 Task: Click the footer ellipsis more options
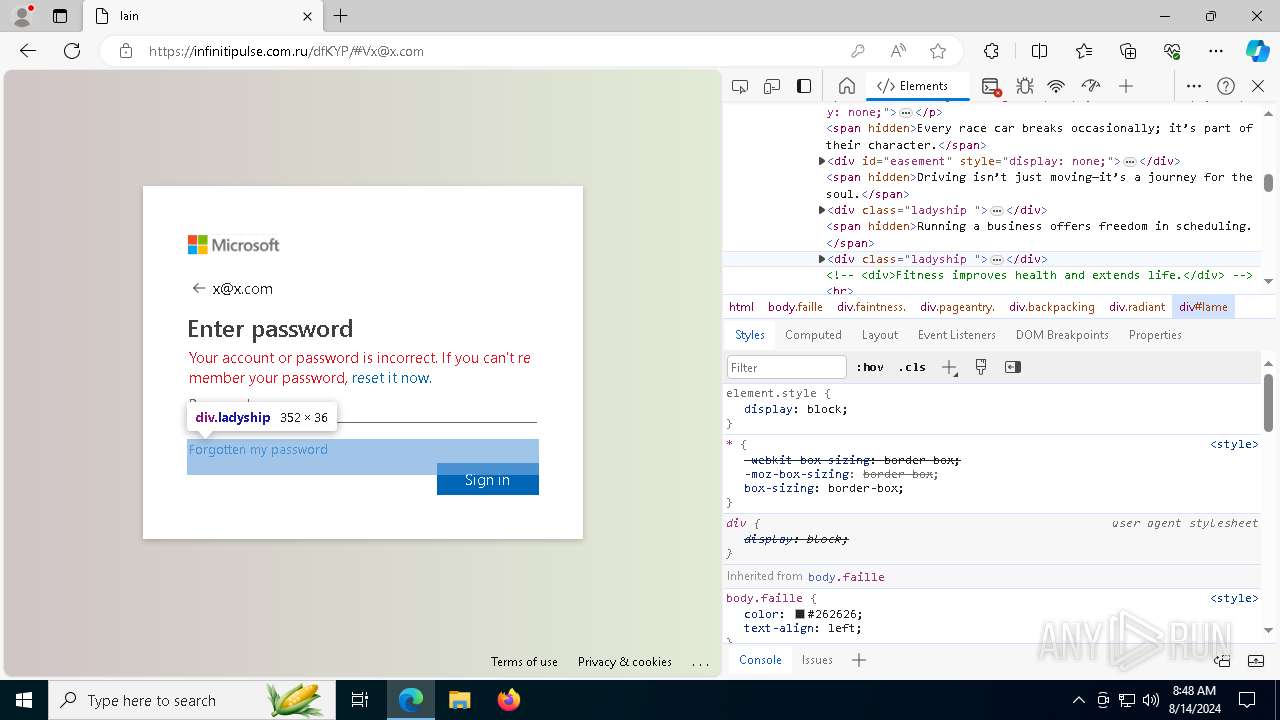700,662
